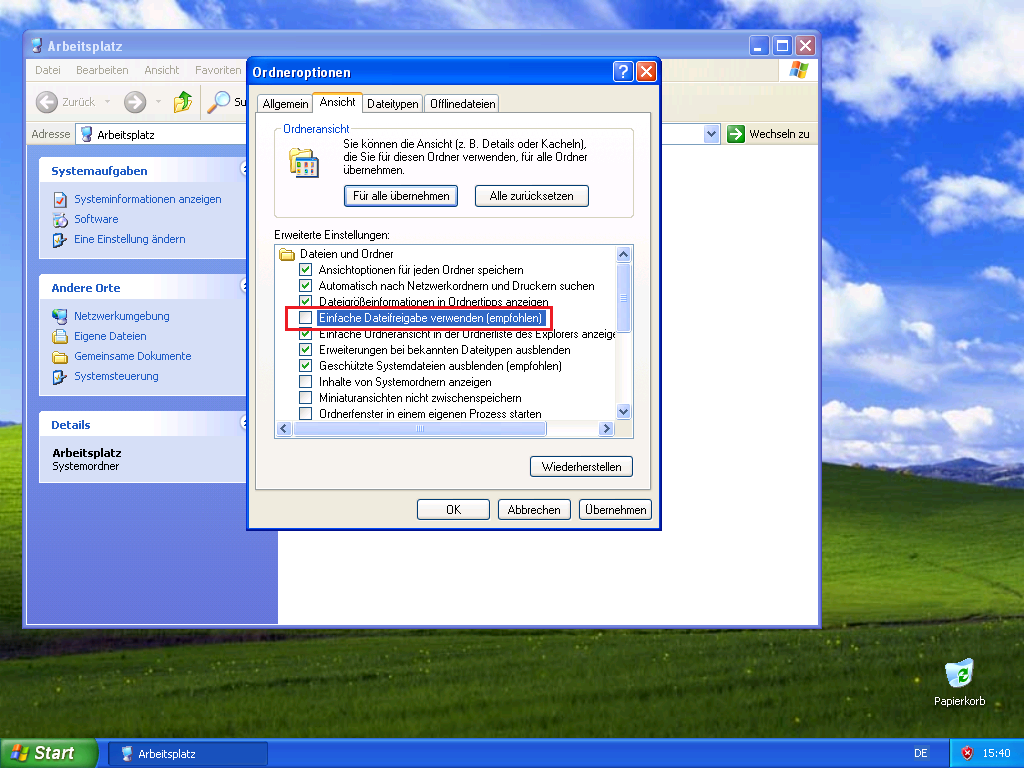This screenshot has width=1024, height=768.
Task: Open the forward history dropdown arrow
Action: 158,102
